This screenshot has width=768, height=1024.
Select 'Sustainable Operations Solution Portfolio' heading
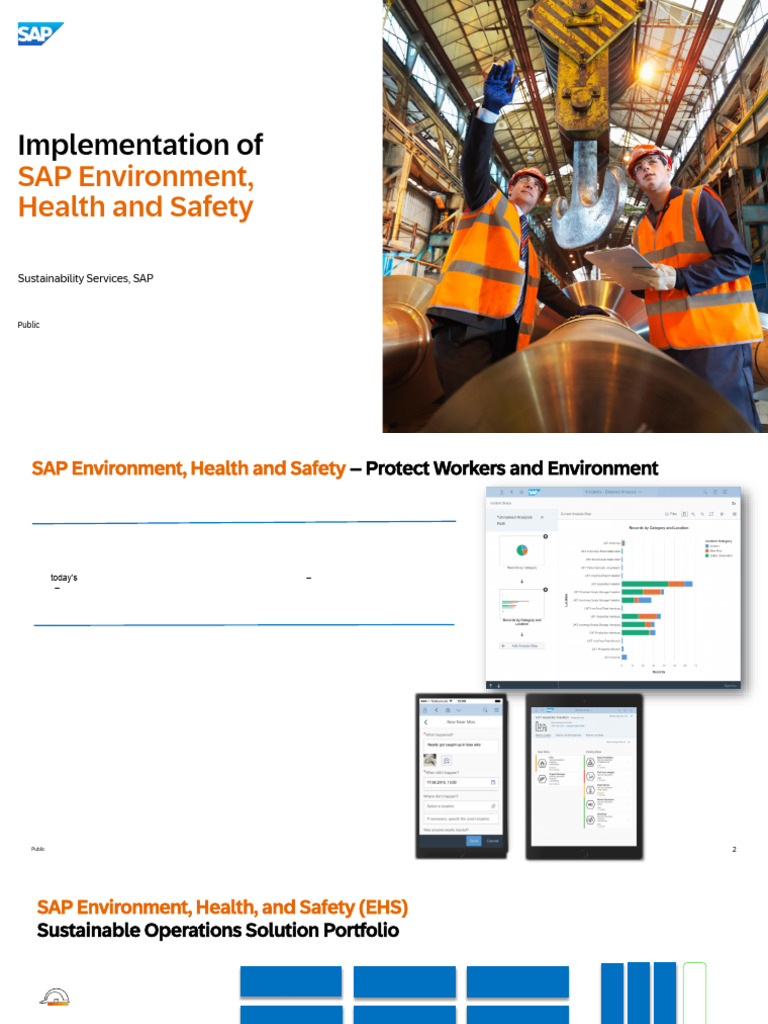[x=217, y=930]
